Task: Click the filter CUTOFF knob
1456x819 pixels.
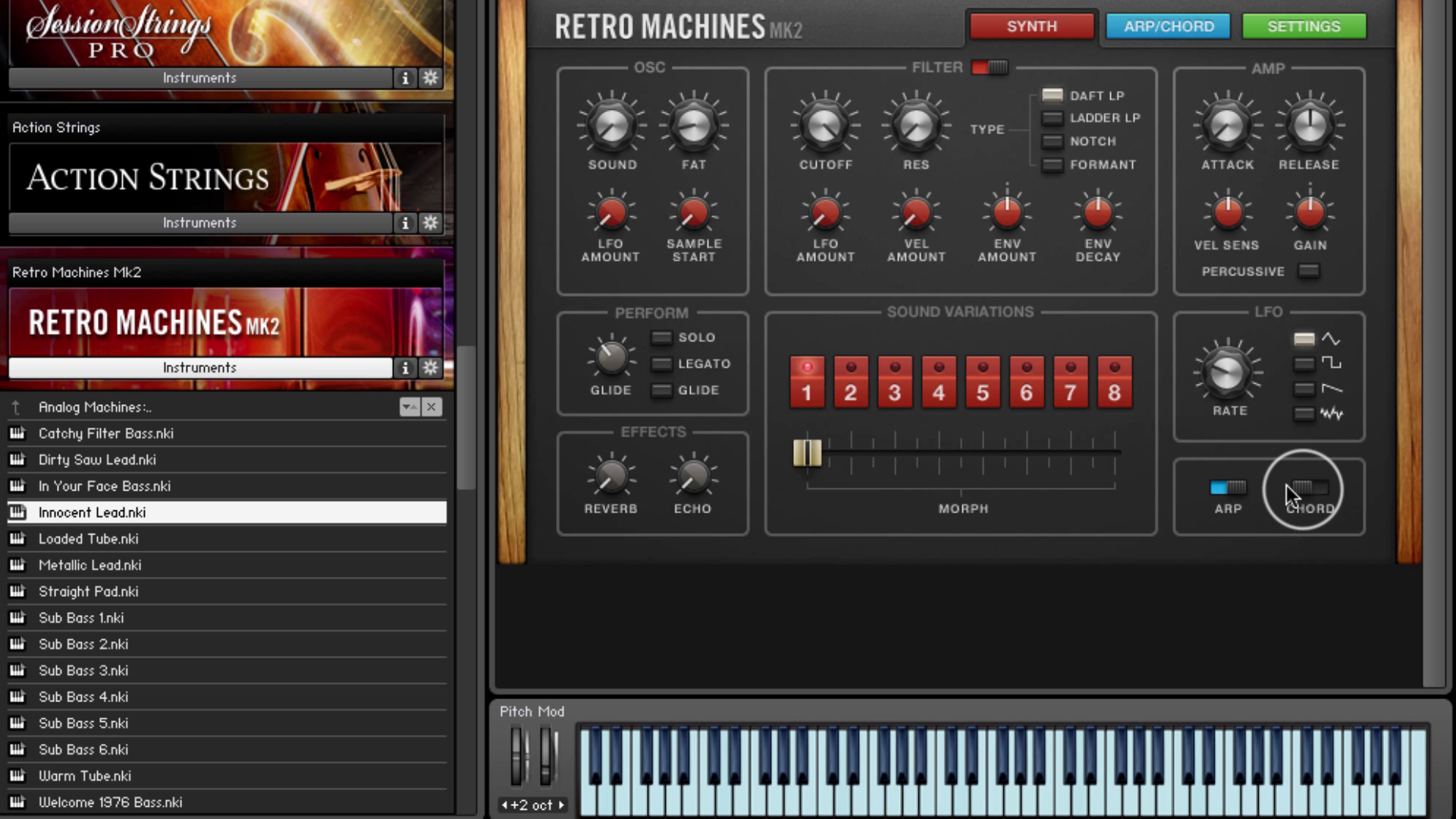Action: pos(825,126)
